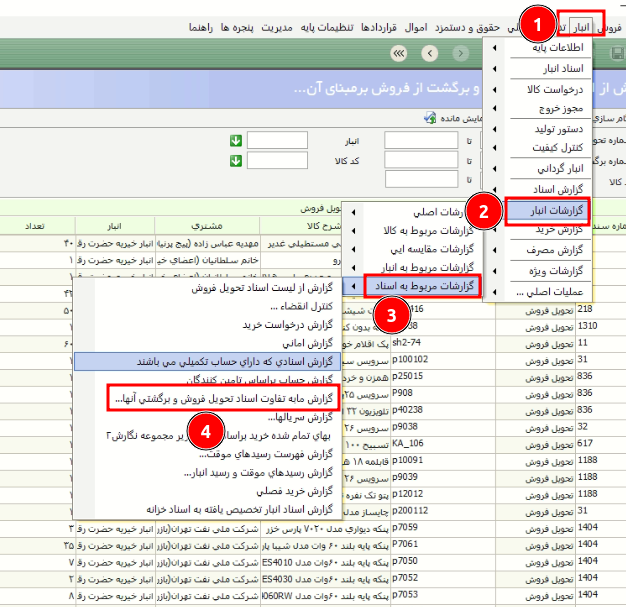Image resolution: width=626 pixels, height=607 pixels.
Task: Click the انبار filter input field
Action: 277,141
